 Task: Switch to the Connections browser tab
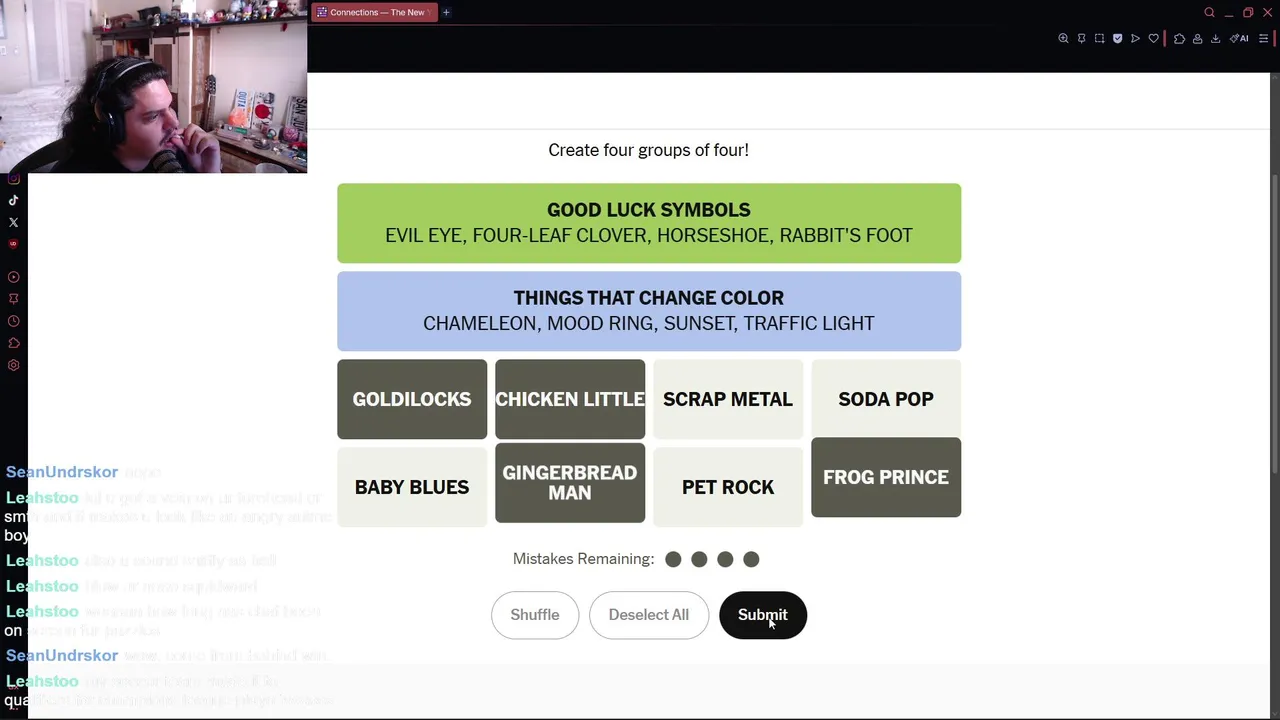coord(374,12)
